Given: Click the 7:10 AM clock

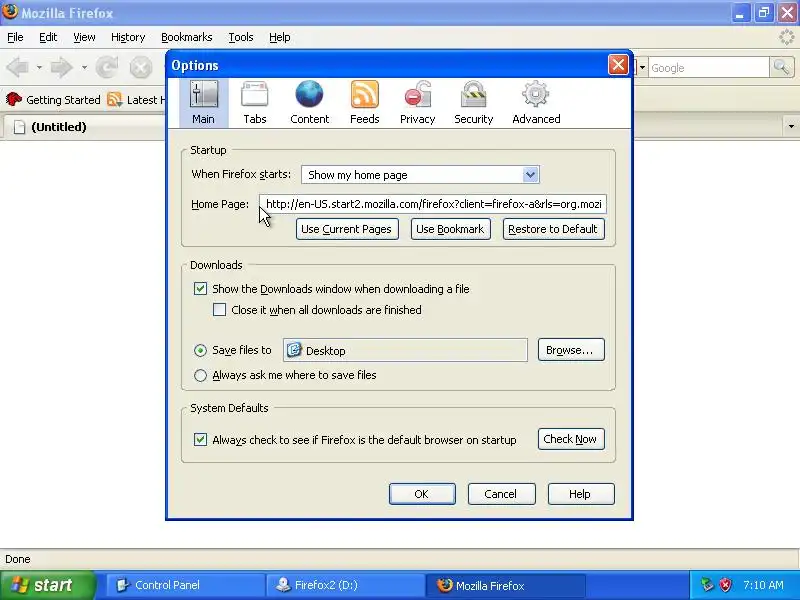Looking at the screenshot, I should 763,585.
